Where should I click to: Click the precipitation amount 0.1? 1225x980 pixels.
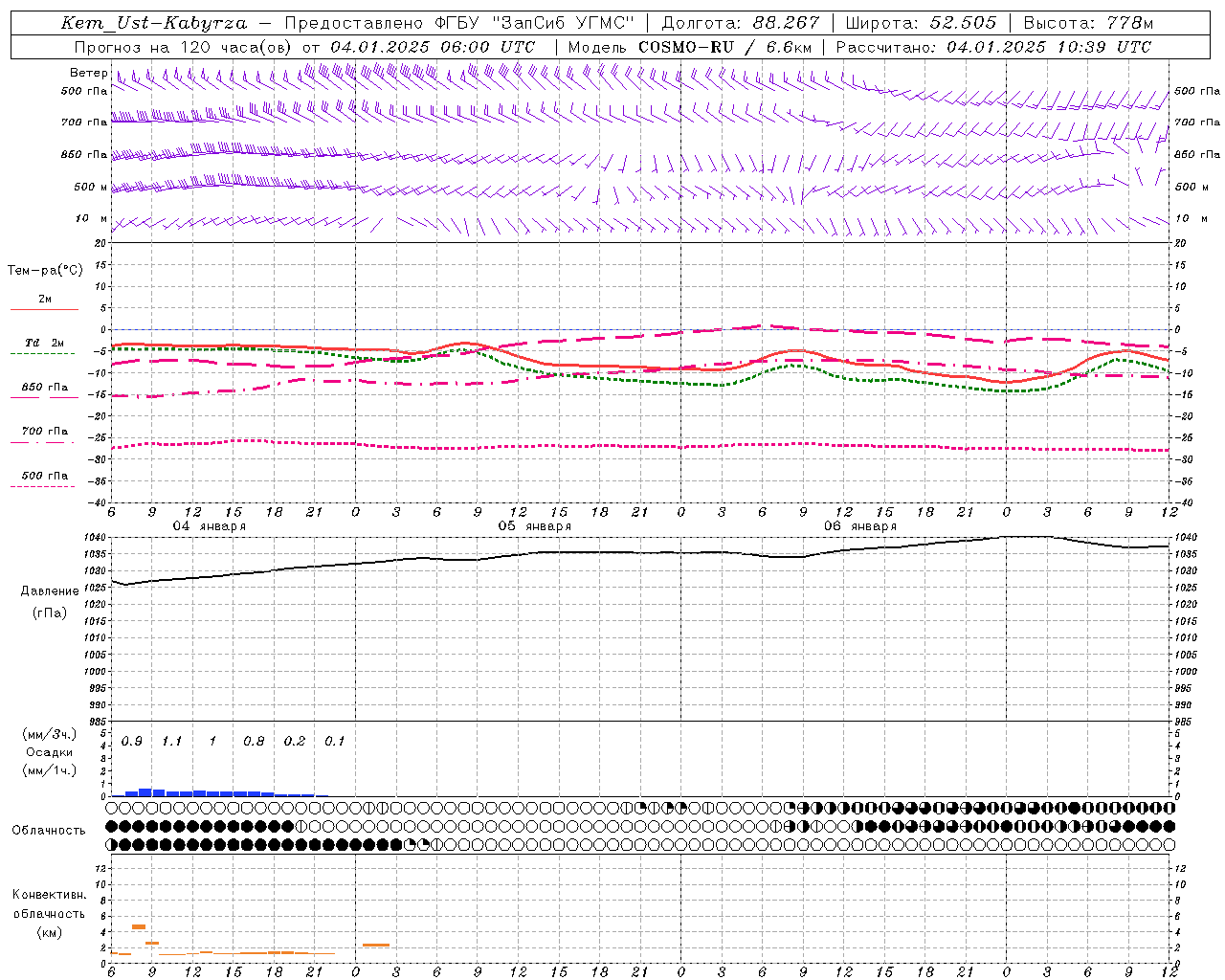click(x=335, y=742)
